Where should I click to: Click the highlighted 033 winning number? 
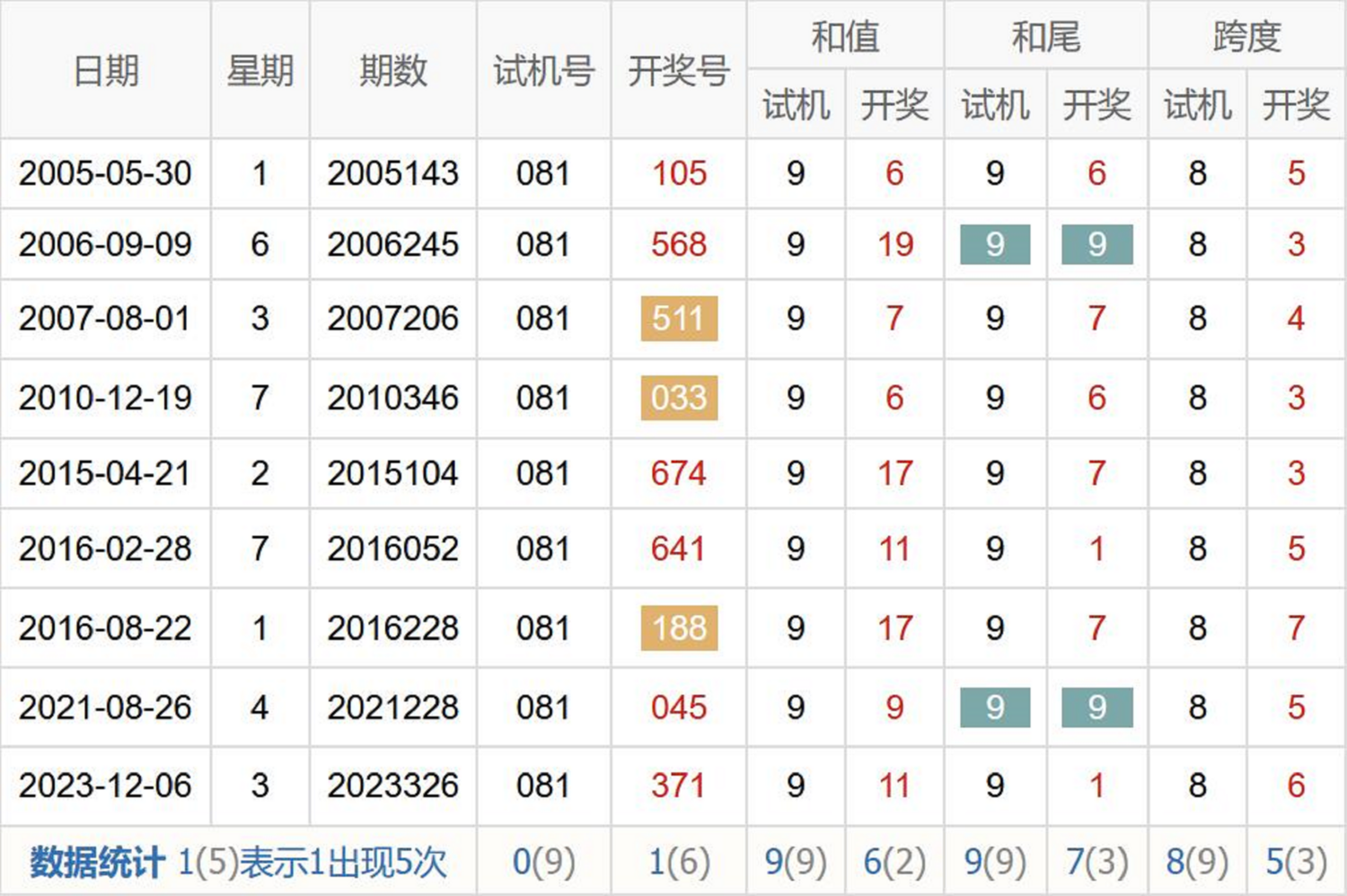(679, 398)
